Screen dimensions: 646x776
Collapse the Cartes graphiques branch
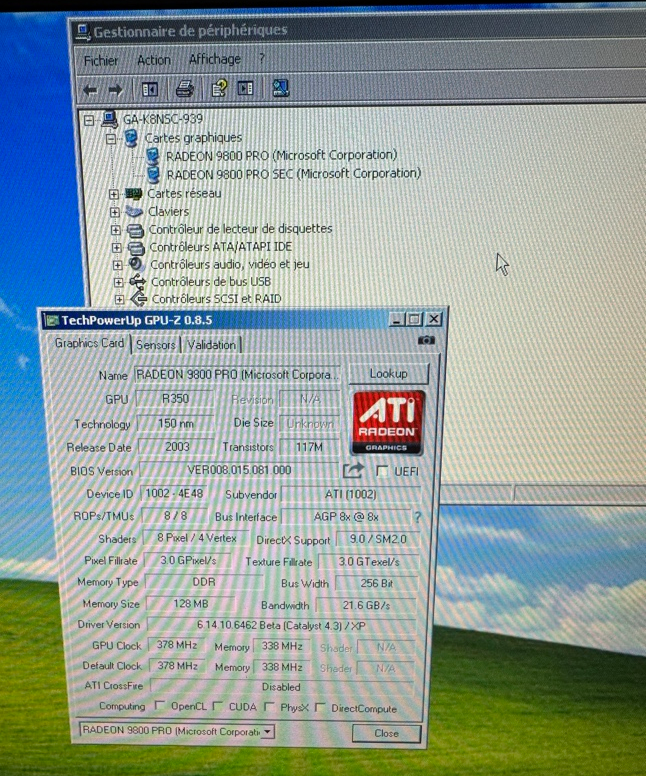[x=111, y=139]
